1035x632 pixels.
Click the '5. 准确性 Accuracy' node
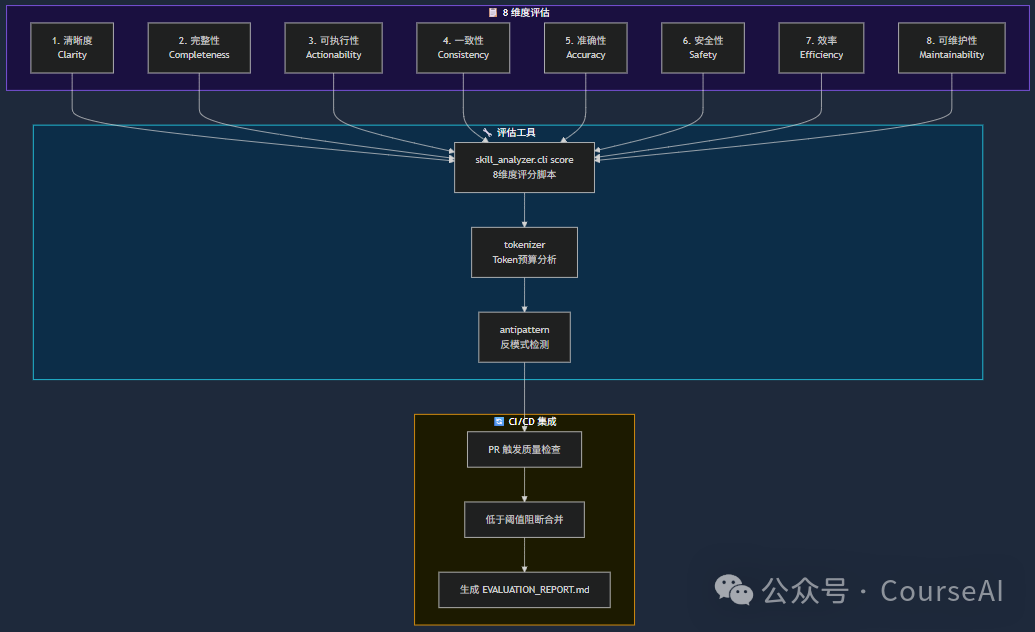pos(585,48)
